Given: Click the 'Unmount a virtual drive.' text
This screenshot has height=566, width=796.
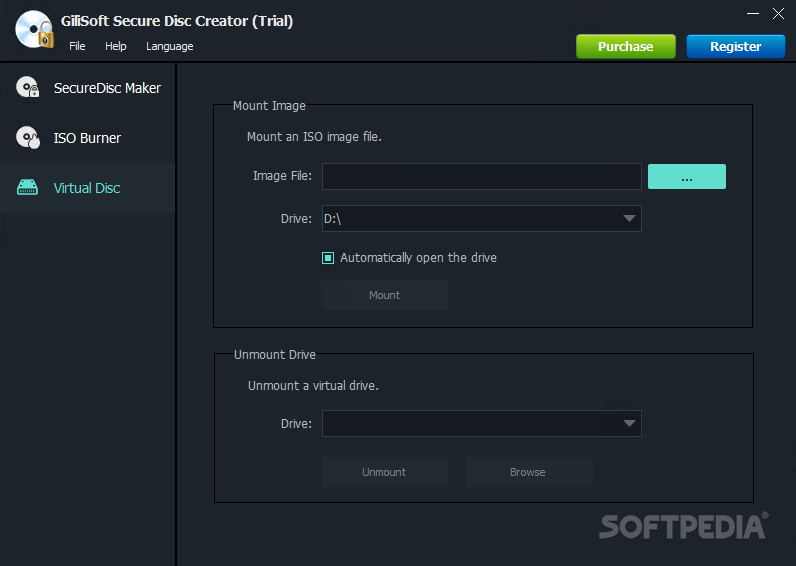Looking at the screenshot, I should tap(313, 386).
